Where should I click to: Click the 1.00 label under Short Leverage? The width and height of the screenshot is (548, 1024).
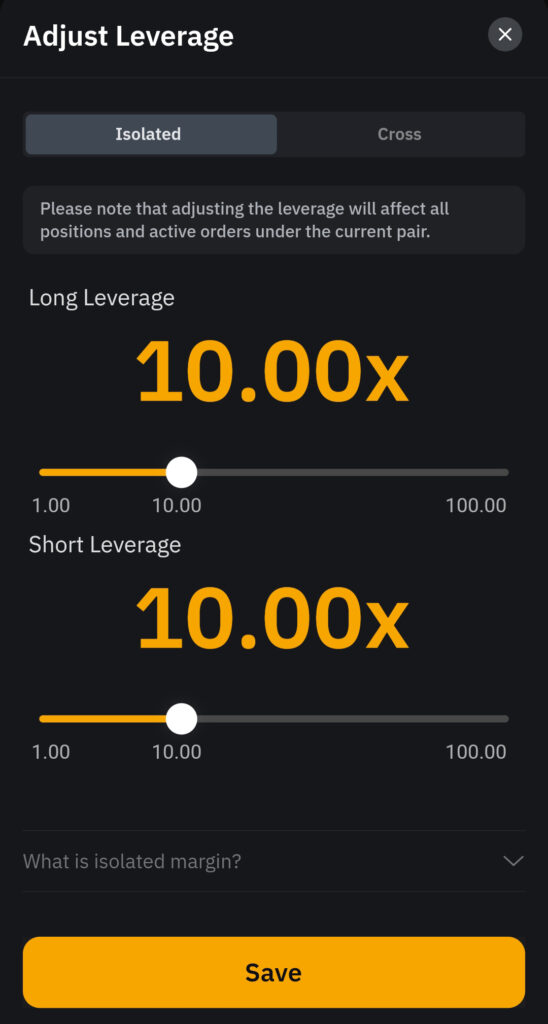pos(51,752)
